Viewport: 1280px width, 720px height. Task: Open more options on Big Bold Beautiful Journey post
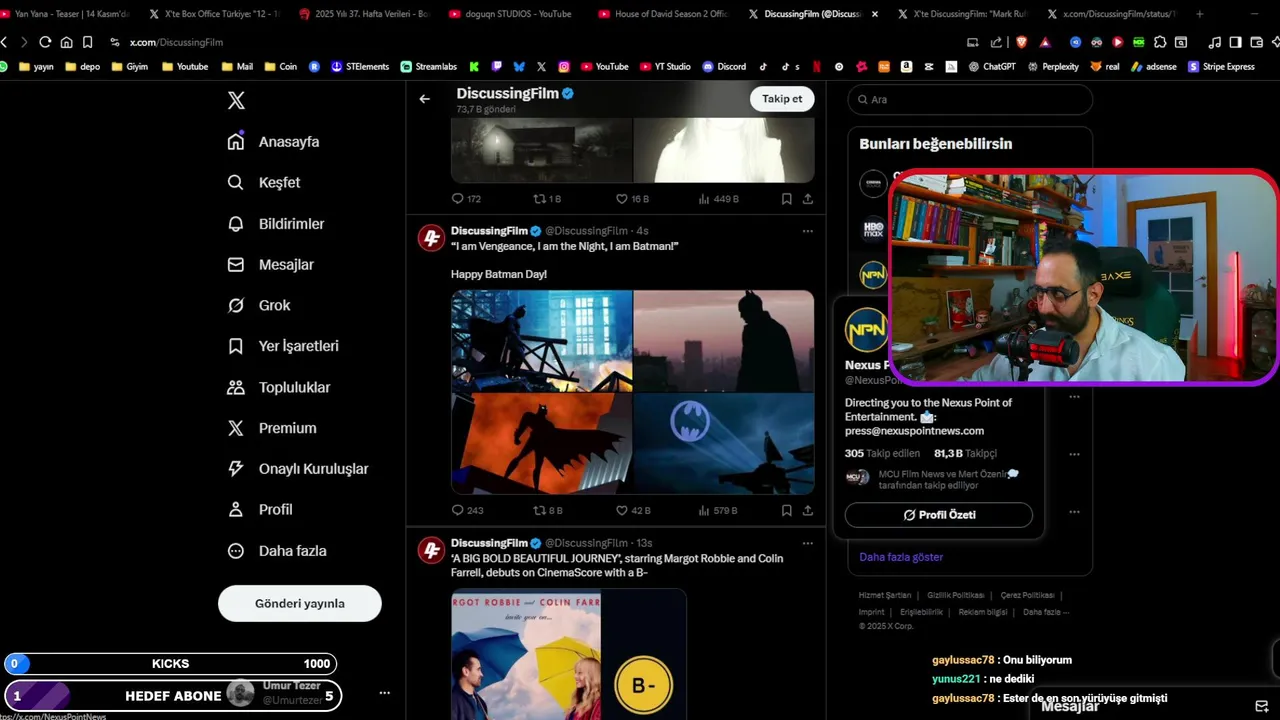click(807, 543)
